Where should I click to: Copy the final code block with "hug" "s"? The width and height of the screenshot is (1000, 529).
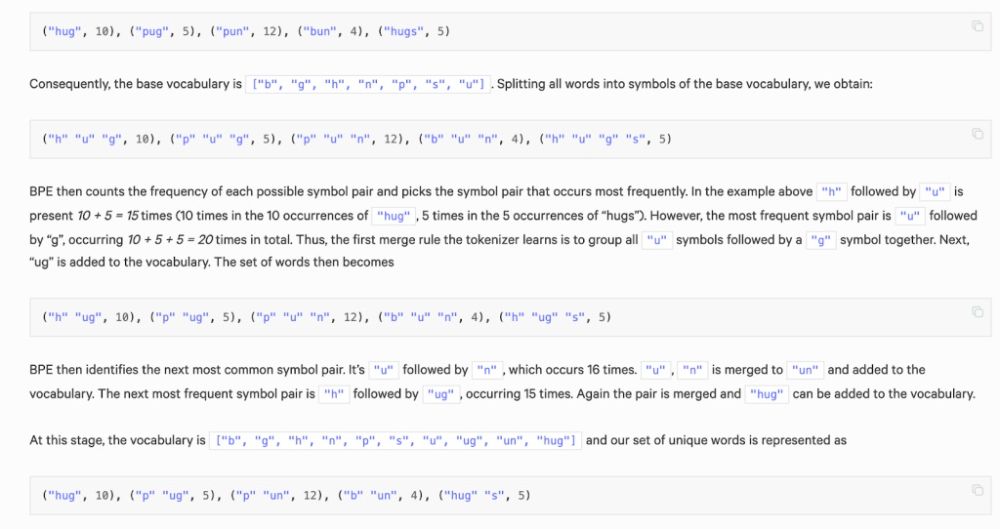977,489
